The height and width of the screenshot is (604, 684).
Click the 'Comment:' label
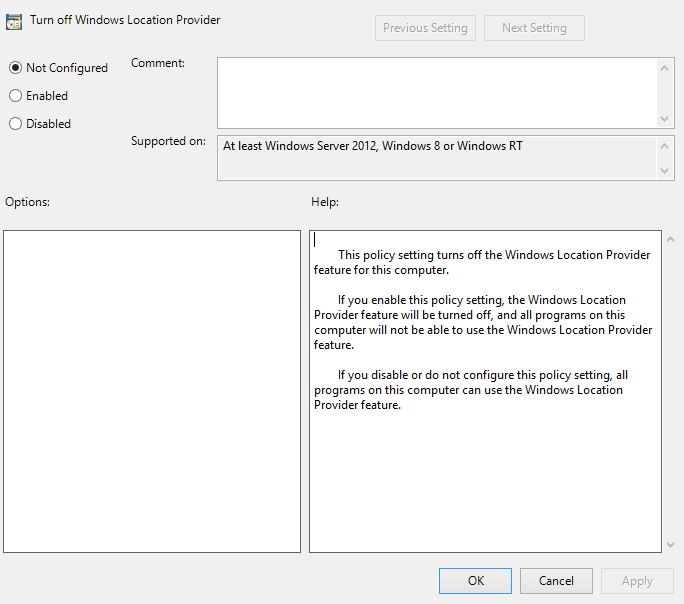click(x=158, y=63)
